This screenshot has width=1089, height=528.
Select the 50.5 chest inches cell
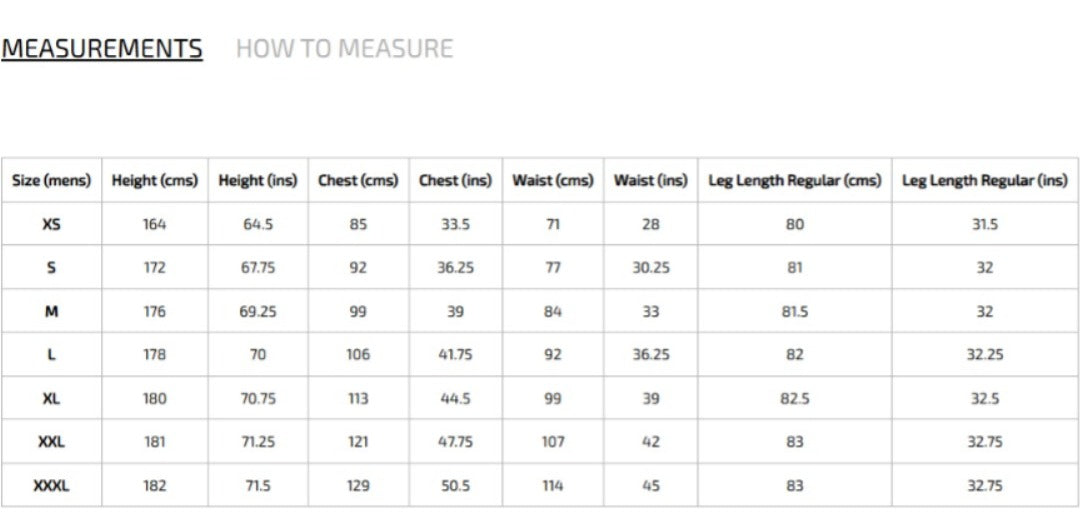coord(456,486)
